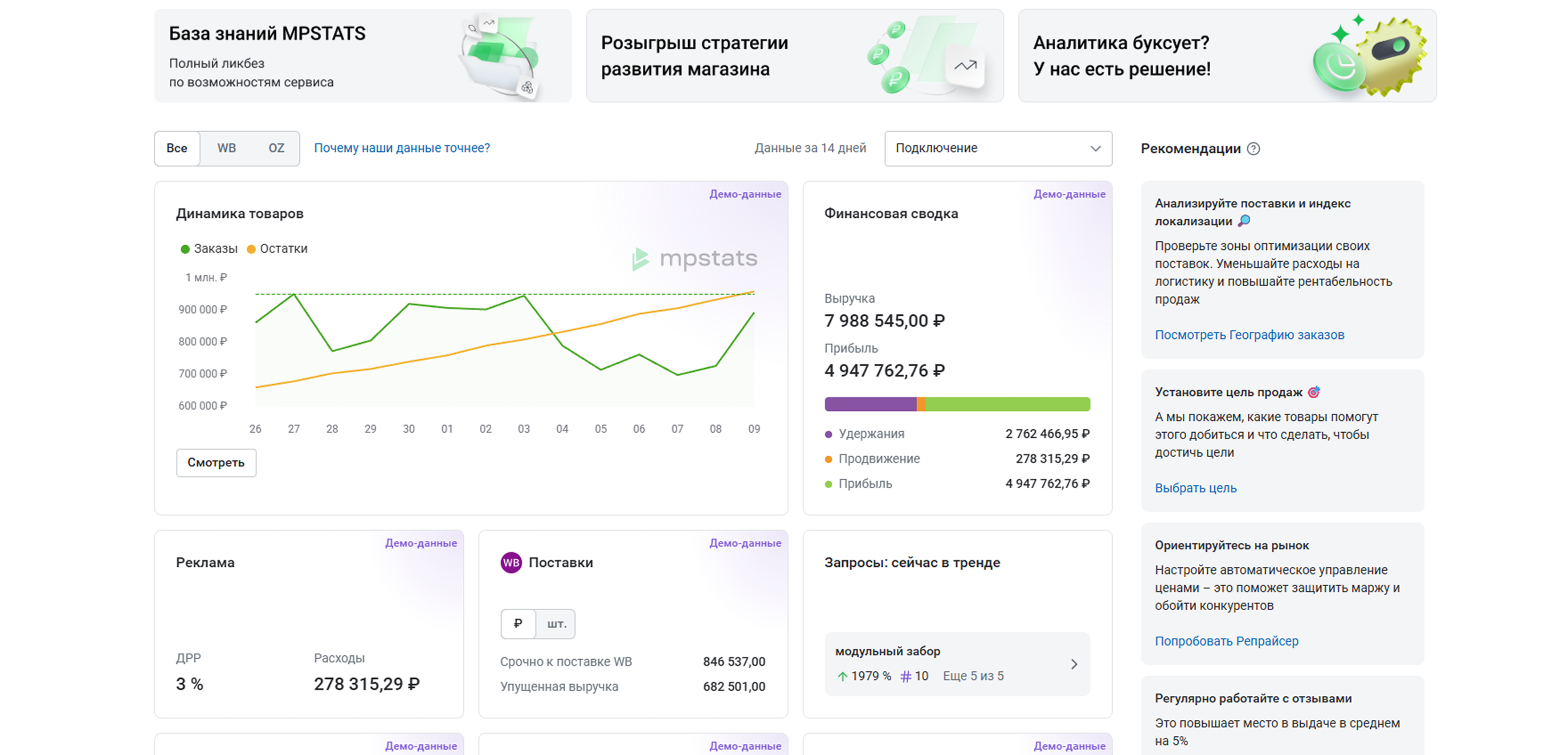Click the Динамика товаров heading
1568x755 pixels.
[x=240, y=214]
